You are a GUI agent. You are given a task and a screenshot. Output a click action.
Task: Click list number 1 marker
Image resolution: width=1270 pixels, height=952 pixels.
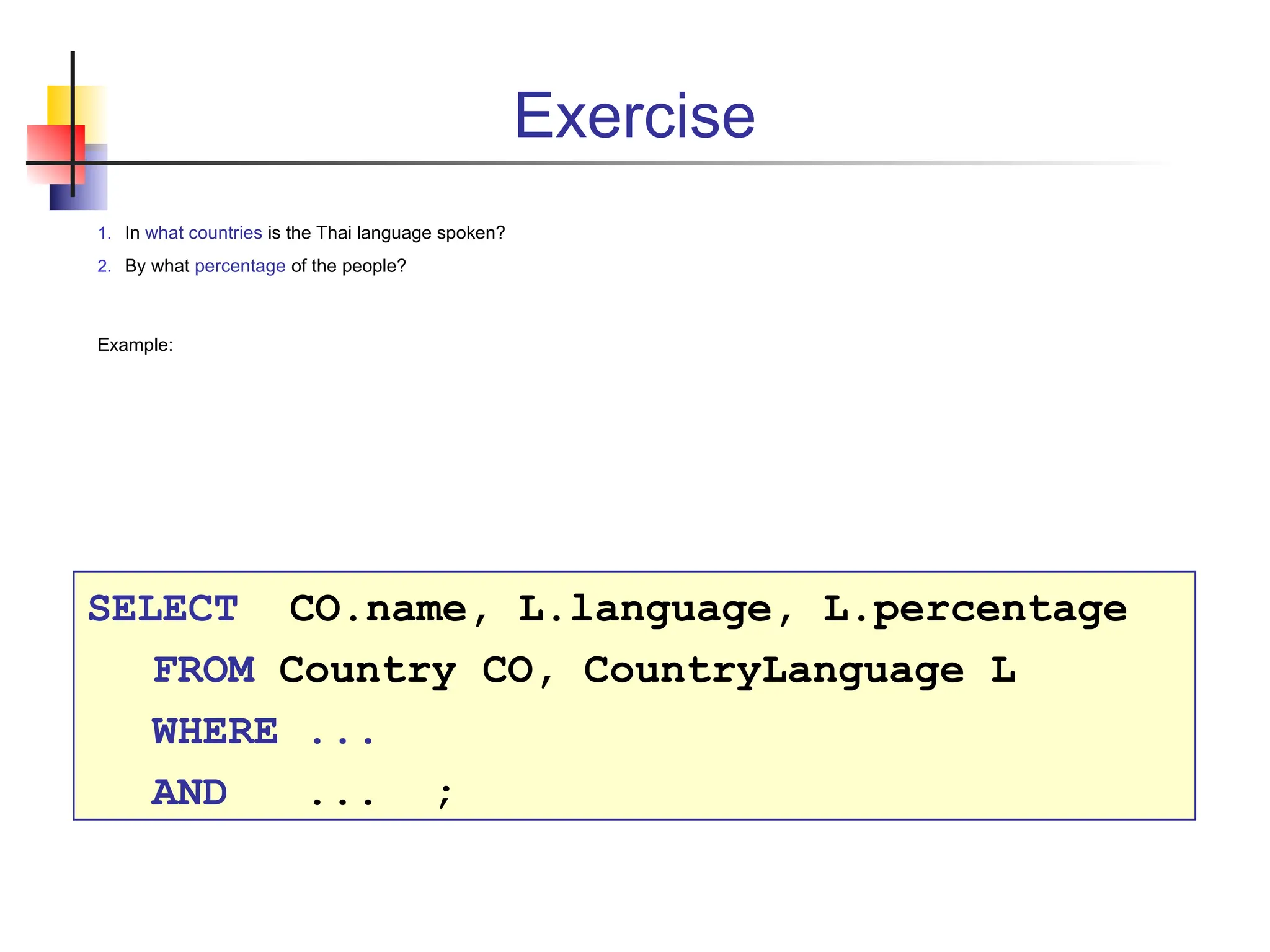[x=104, y=233]
